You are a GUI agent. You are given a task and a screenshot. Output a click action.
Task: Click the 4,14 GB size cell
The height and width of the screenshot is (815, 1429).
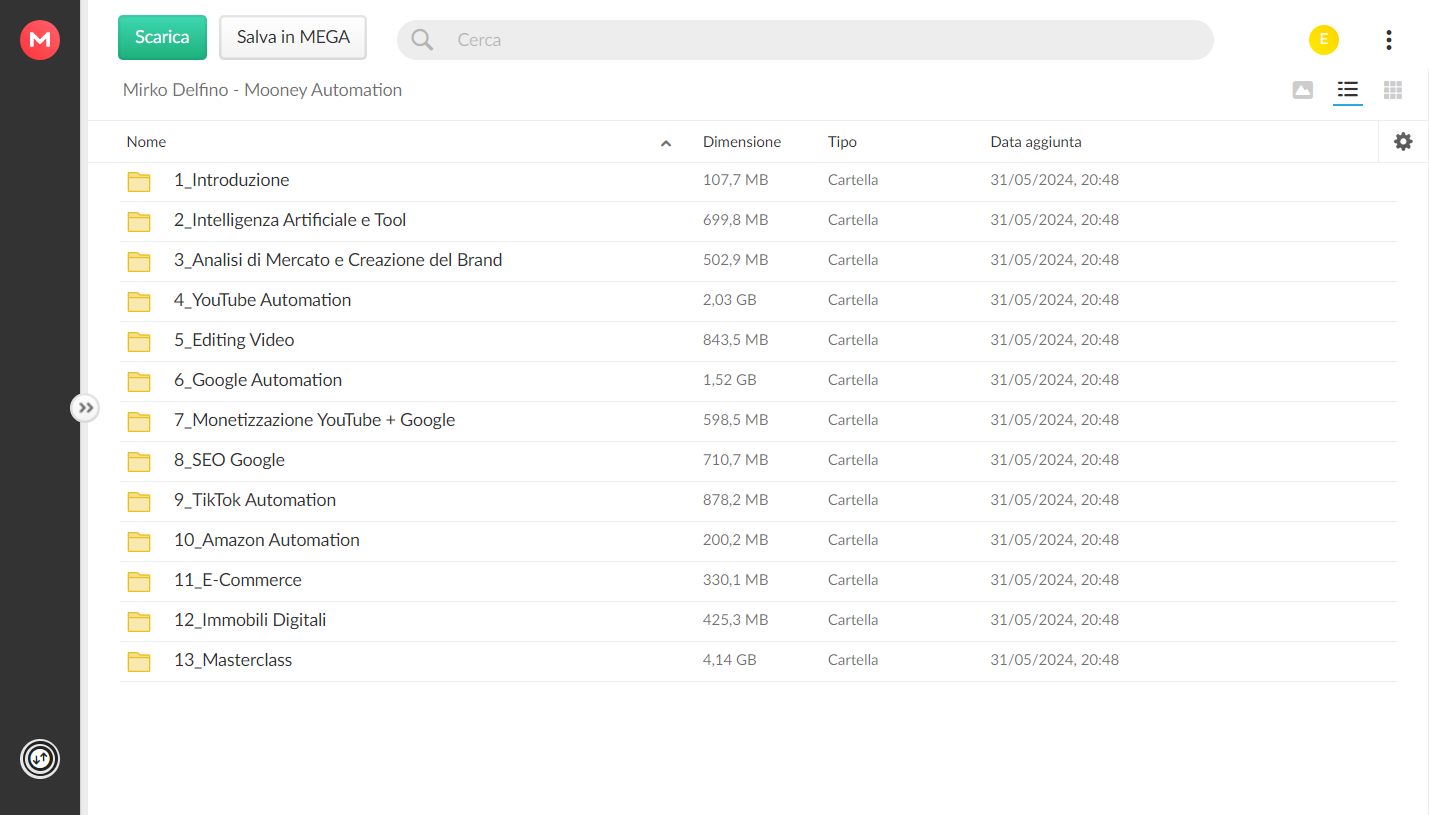tap(730, 660)
